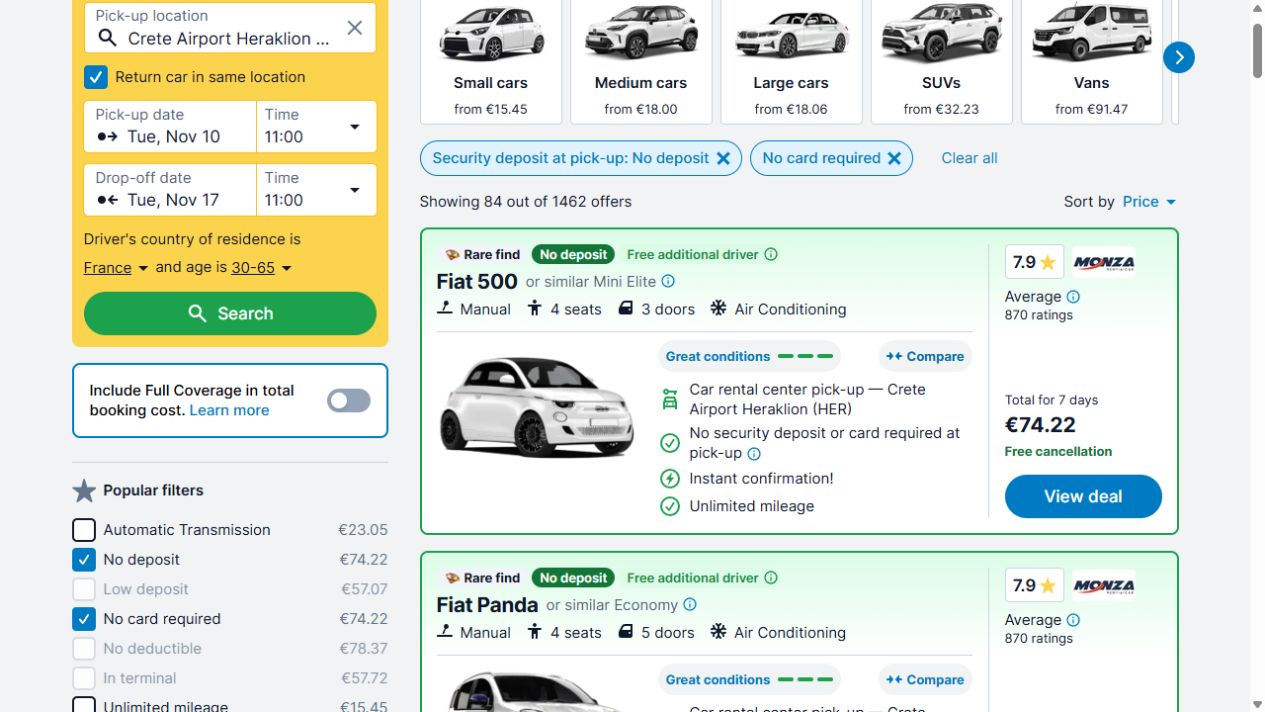The height and width of the screenshot is (712, 1265).
Task: Click the Air Conditioning snowflake icon on Fiat 500
Action: tap(718, 308)
